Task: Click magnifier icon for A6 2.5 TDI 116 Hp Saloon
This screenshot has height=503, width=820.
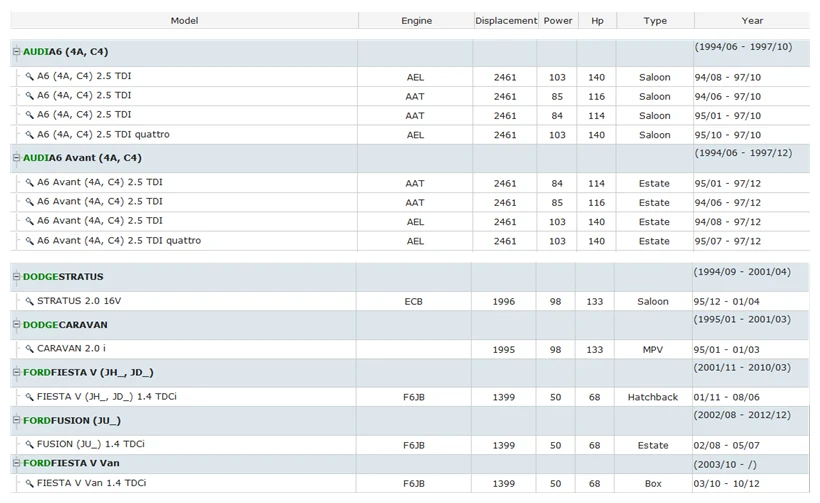Action: (x=29, y=96)
